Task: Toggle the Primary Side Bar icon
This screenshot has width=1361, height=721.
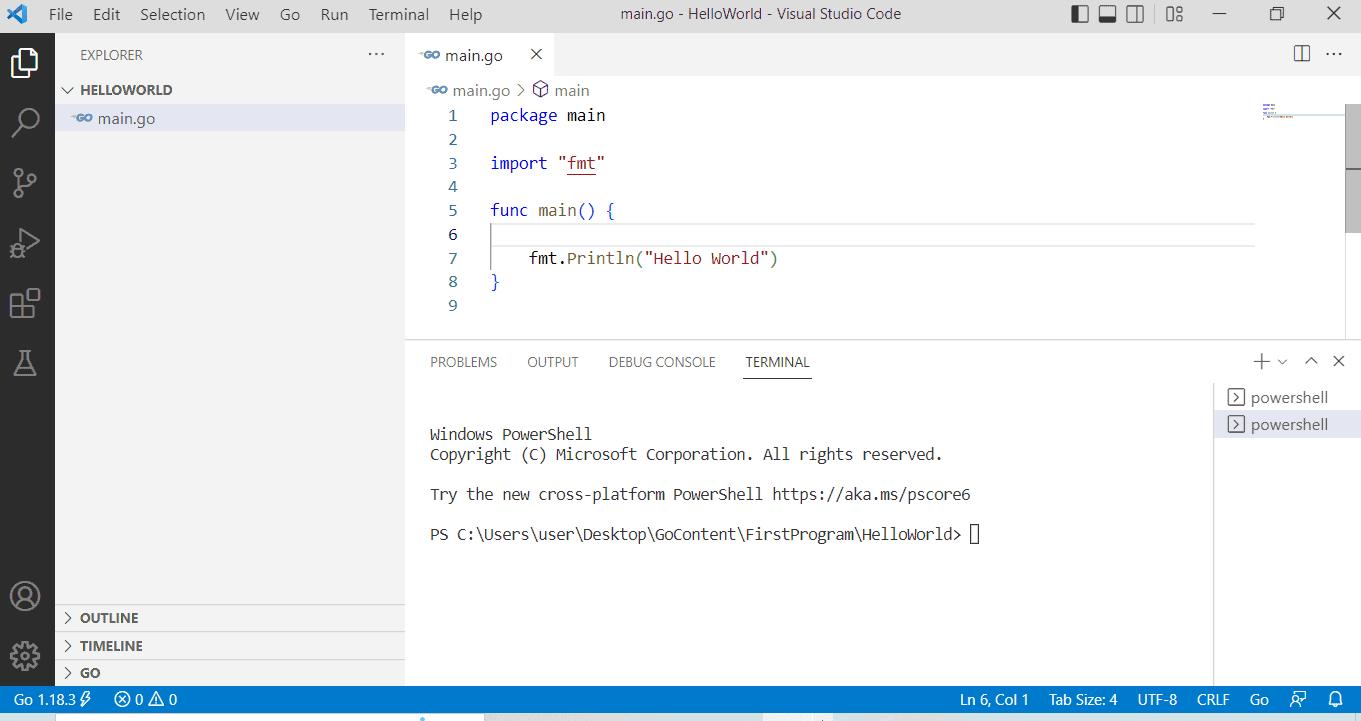Action: point(1077,14)
